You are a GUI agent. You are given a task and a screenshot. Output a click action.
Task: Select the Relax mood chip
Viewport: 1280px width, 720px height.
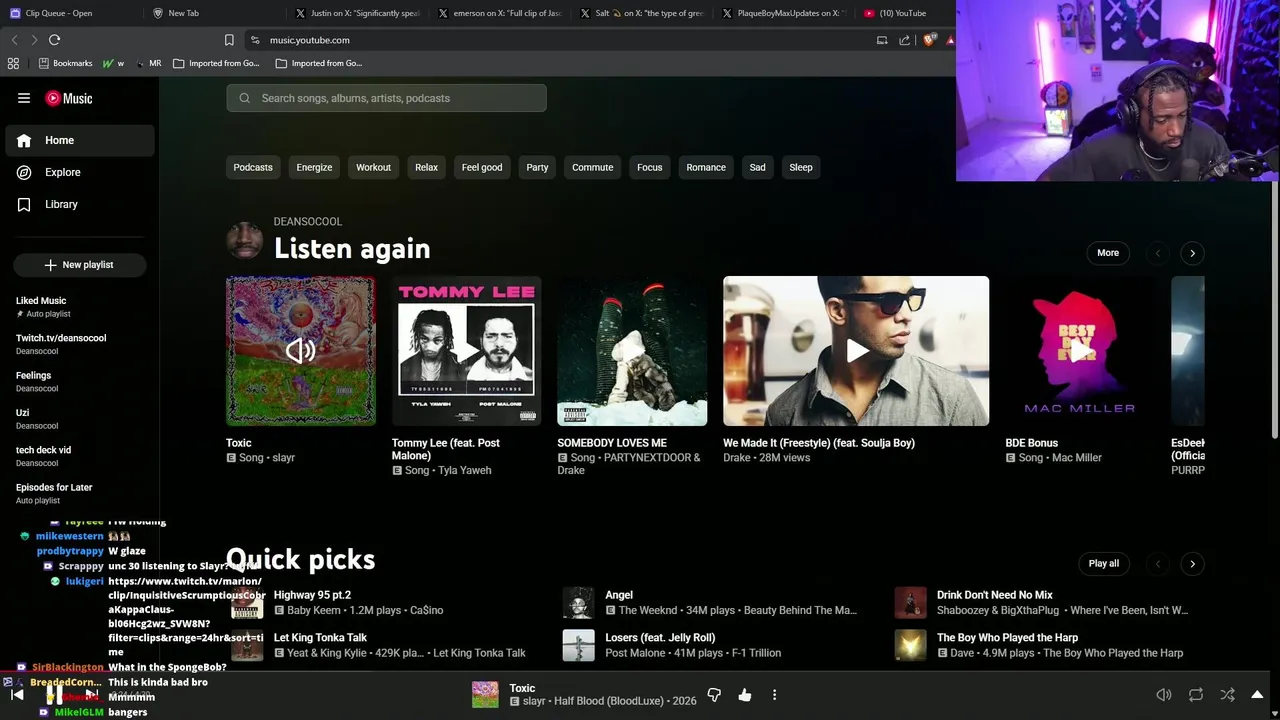coord(426,167)
